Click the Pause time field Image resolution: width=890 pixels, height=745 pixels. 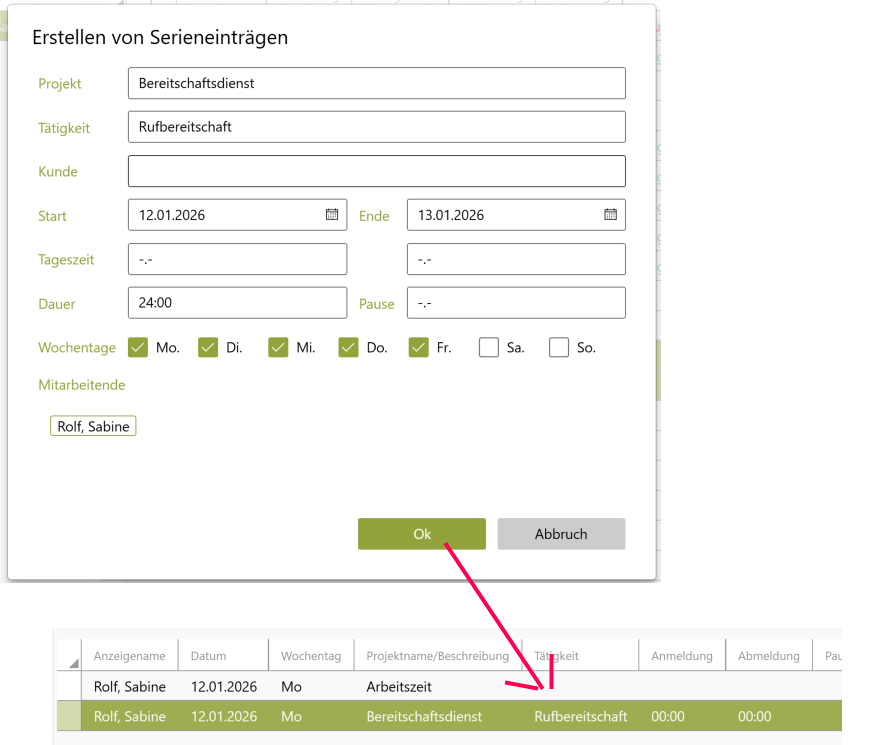click(516, 304)
